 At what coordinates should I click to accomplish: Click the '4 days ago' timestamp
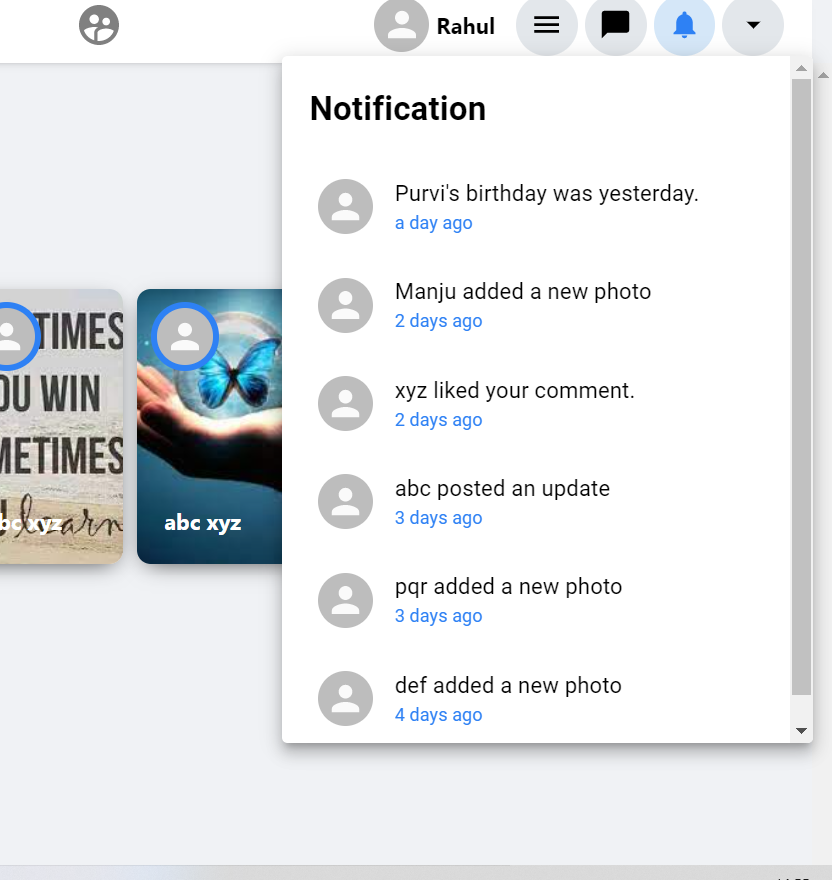[x=438, y=714]
